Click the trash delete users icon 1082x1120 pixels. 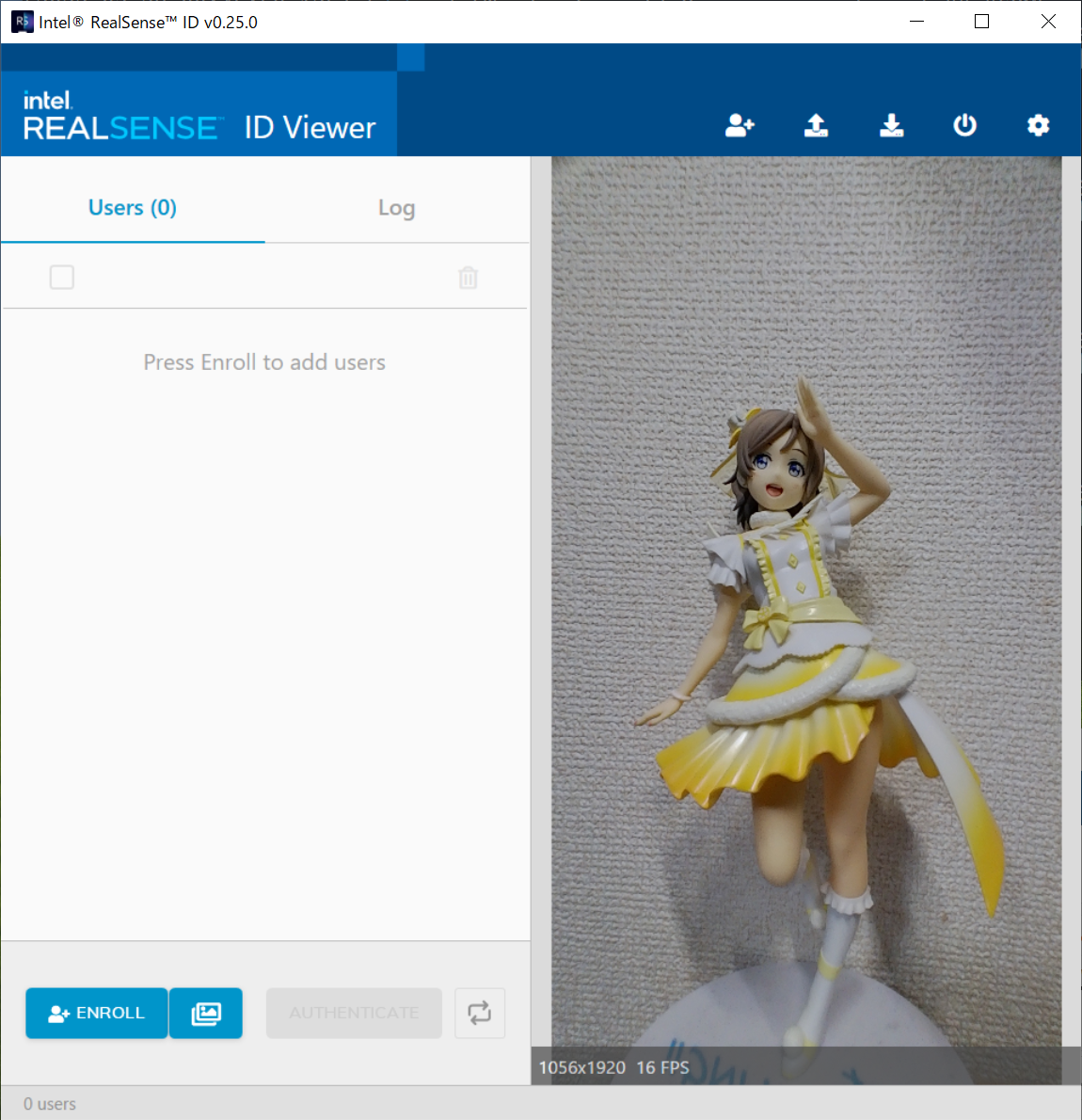coord(468,277)
